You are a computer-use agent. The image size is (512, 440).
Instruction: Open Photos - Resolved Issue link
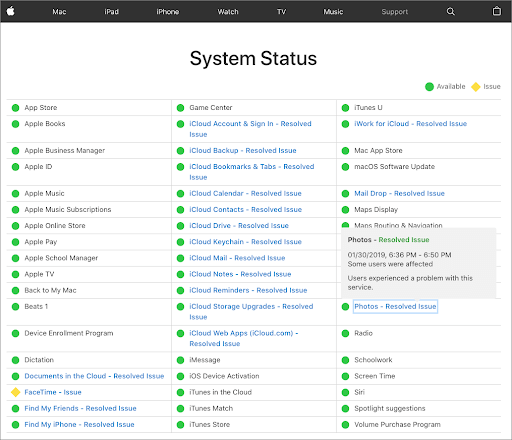click(x=395, y=306)
